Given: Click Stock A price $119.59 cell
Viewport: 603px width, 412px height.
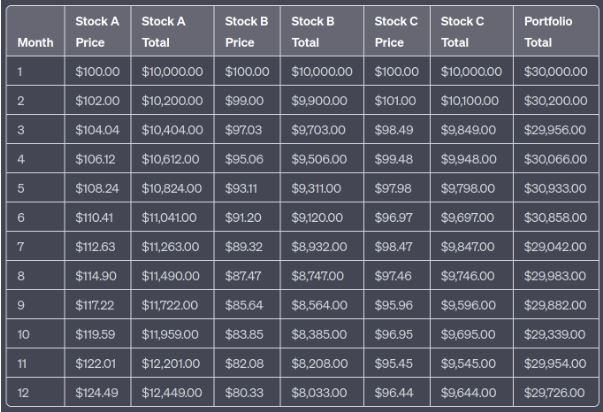Looking at the screenshot, I should click(97, 330).
